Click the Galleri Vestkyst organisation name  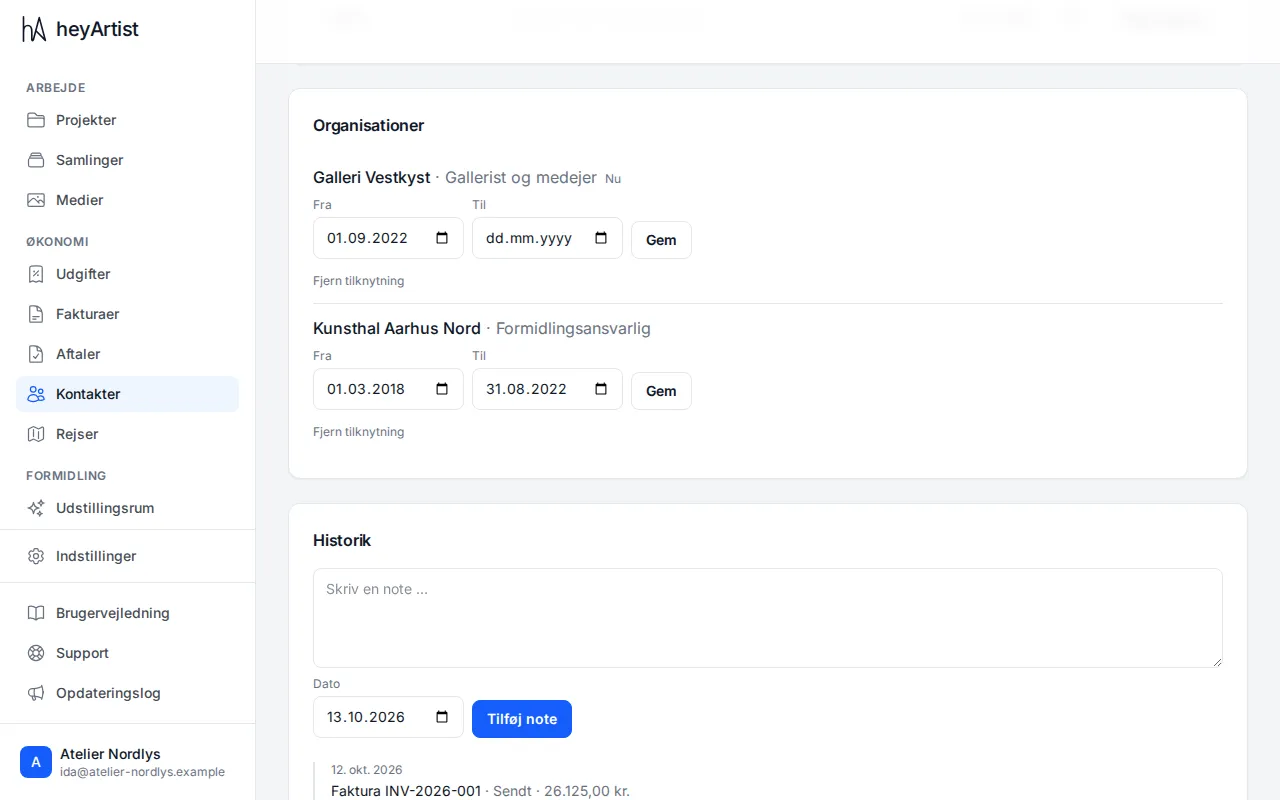coord(371,177)
